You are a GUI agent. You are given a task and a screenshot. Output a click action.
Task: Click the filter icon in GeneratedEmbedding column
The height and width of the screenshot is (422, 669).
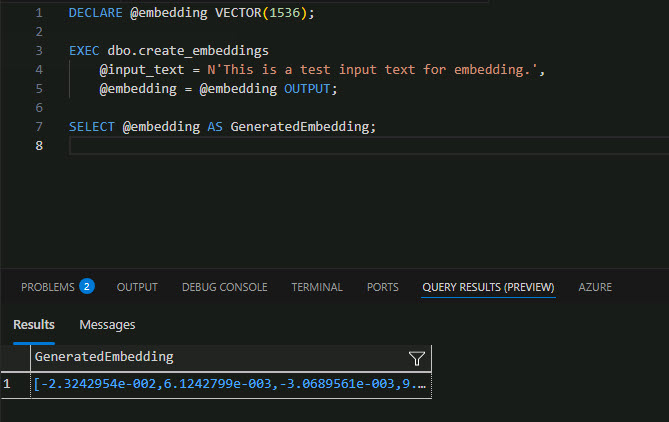[416, 358]
